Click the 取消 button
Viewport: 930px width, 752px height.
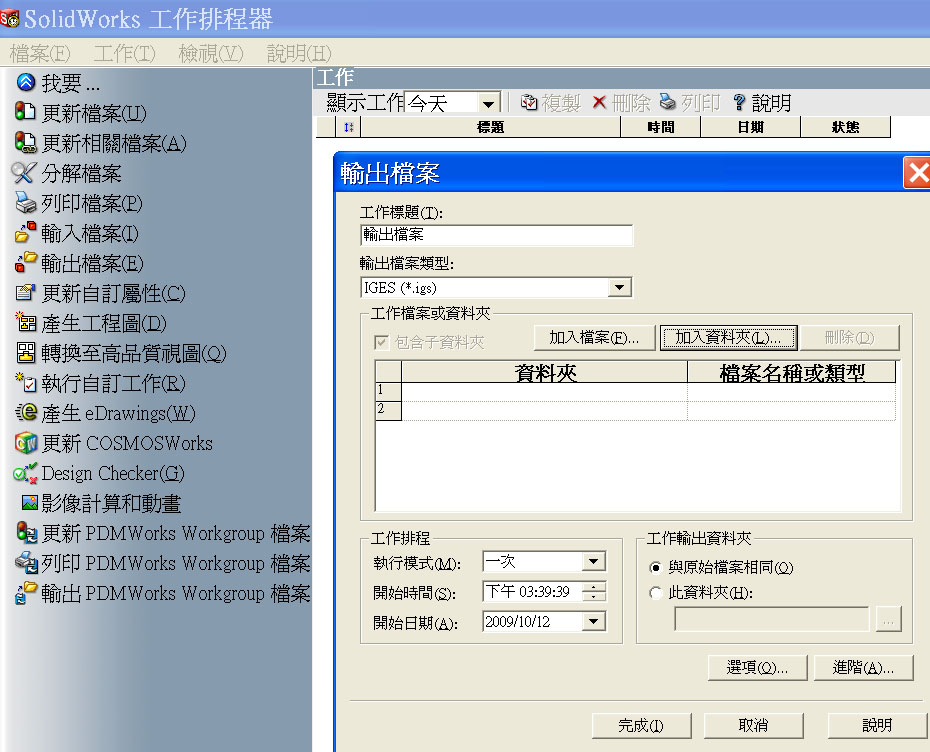point(753,725)
